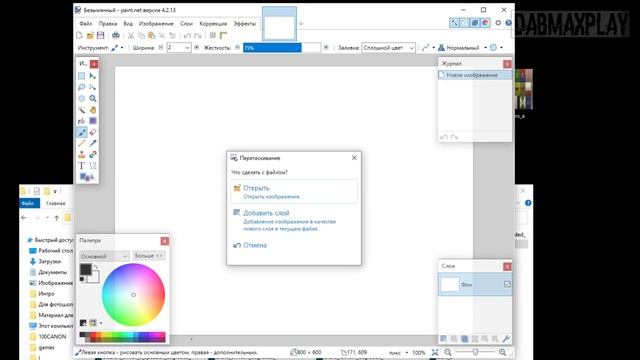
Task: Open the Правка menu
Action: (x=108, y=24)
